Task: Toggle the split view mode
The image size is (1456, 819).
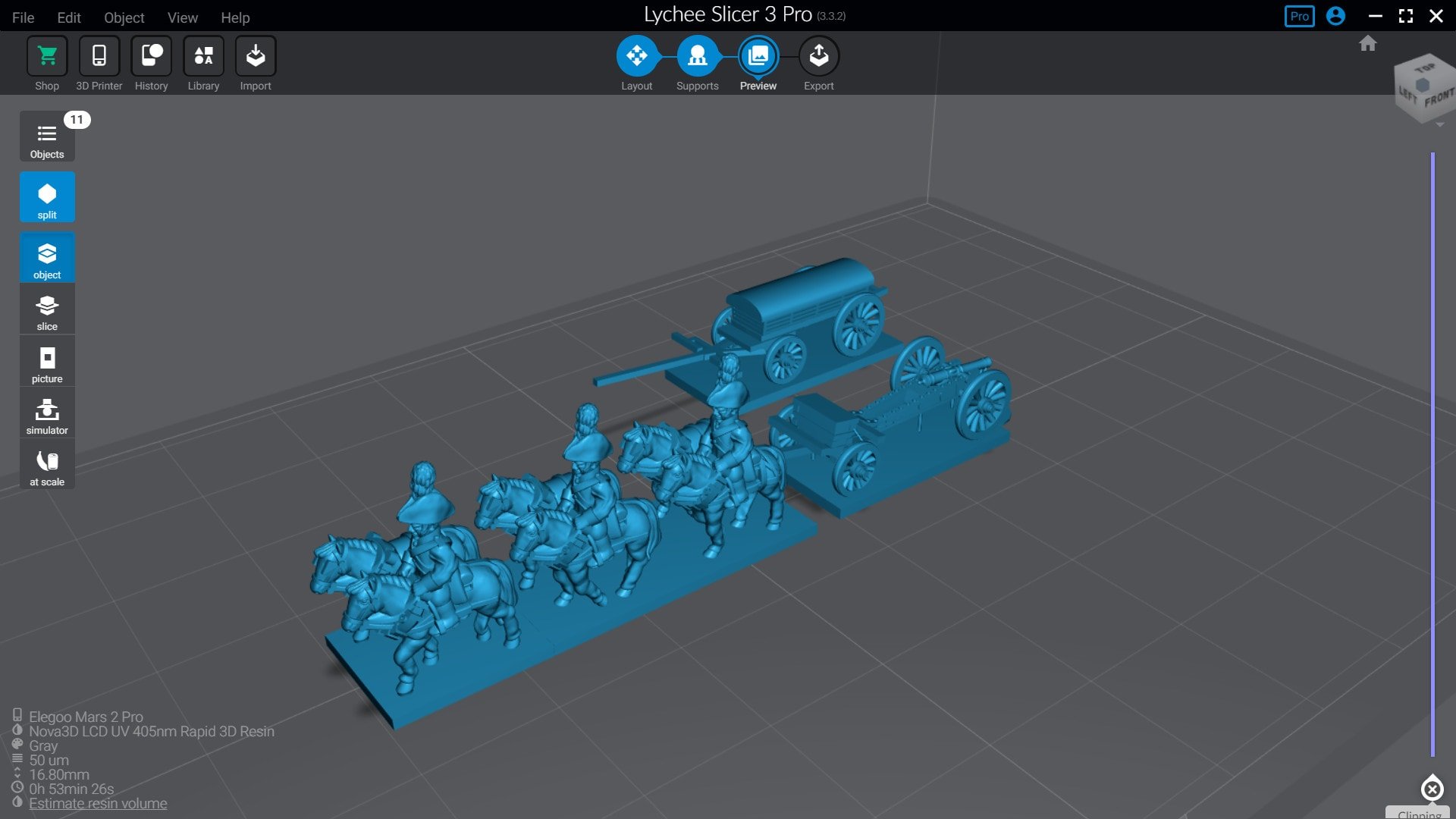Action: pos(47,197)
